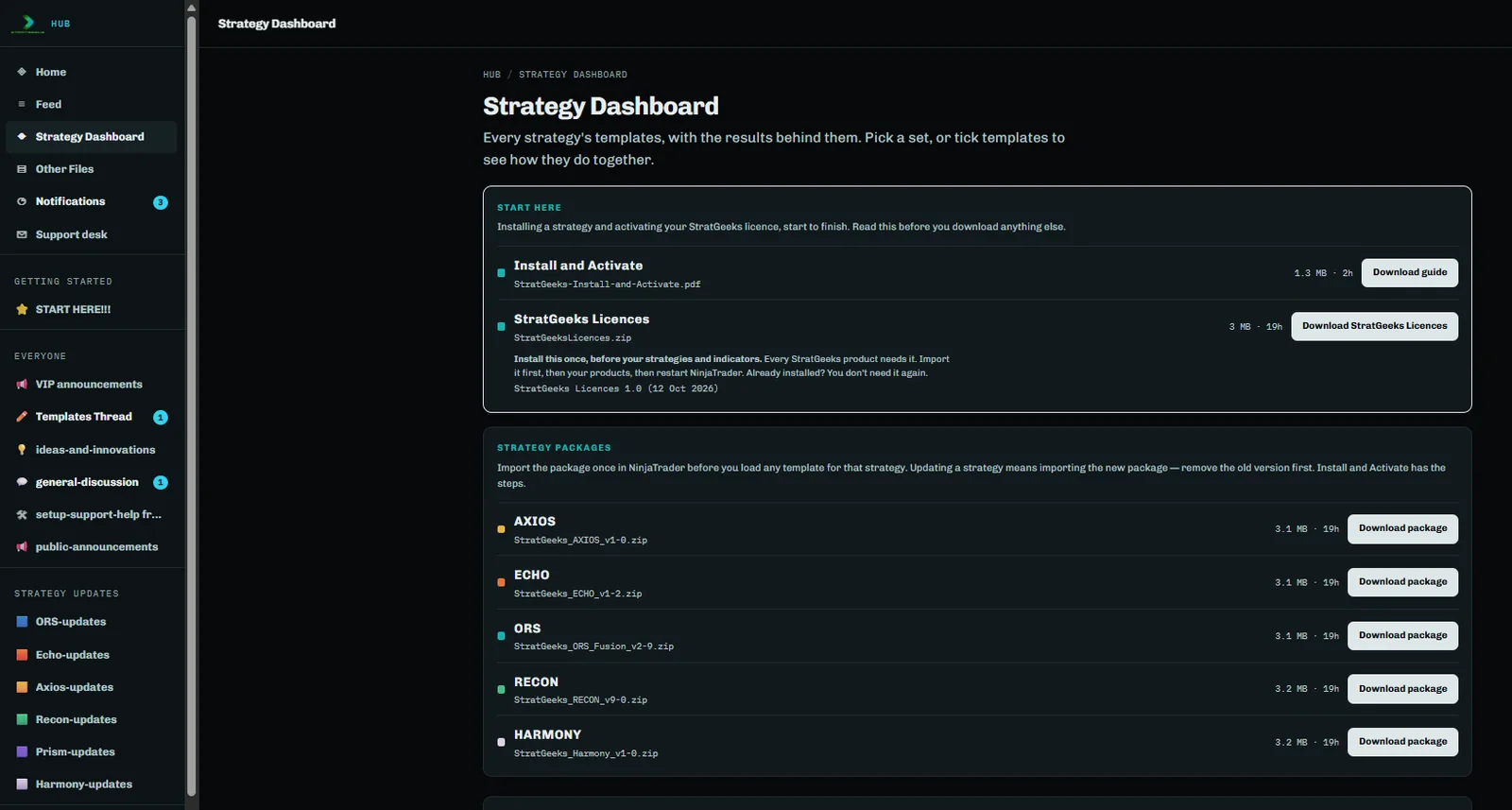Click the sidebar scrollbar up arrow
The height and width of the screenshot is (810, 1512).
[x=192, y=8]
